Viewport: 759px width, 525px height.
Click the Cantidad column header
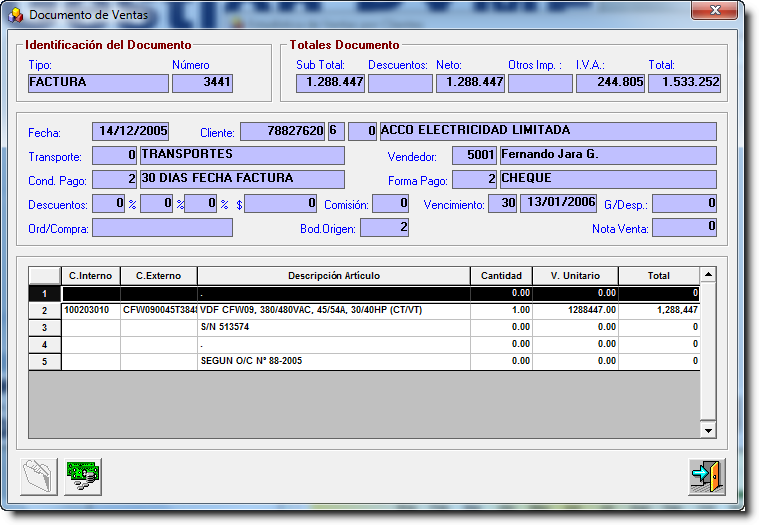pyautogui.click(x=501, y=276)
